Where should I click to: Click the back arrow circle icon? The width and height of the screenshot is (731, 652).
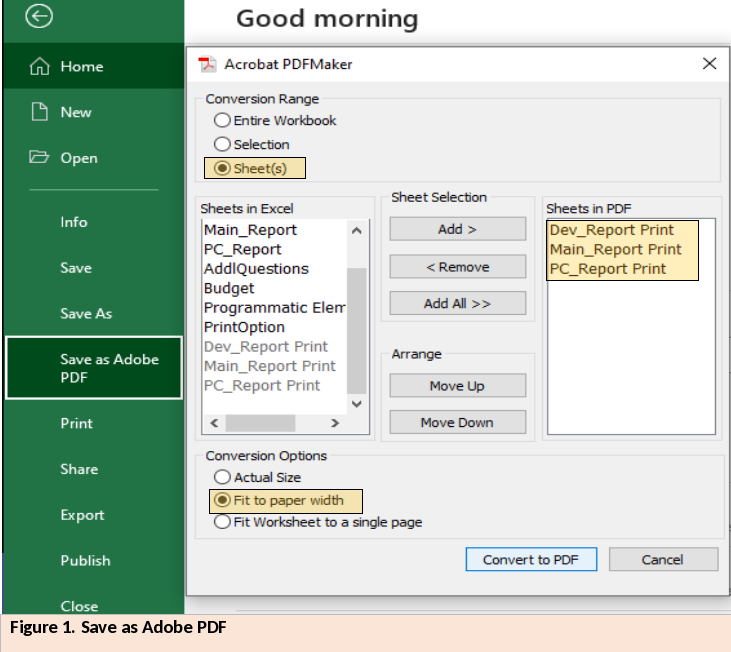(x=39, y=16)
